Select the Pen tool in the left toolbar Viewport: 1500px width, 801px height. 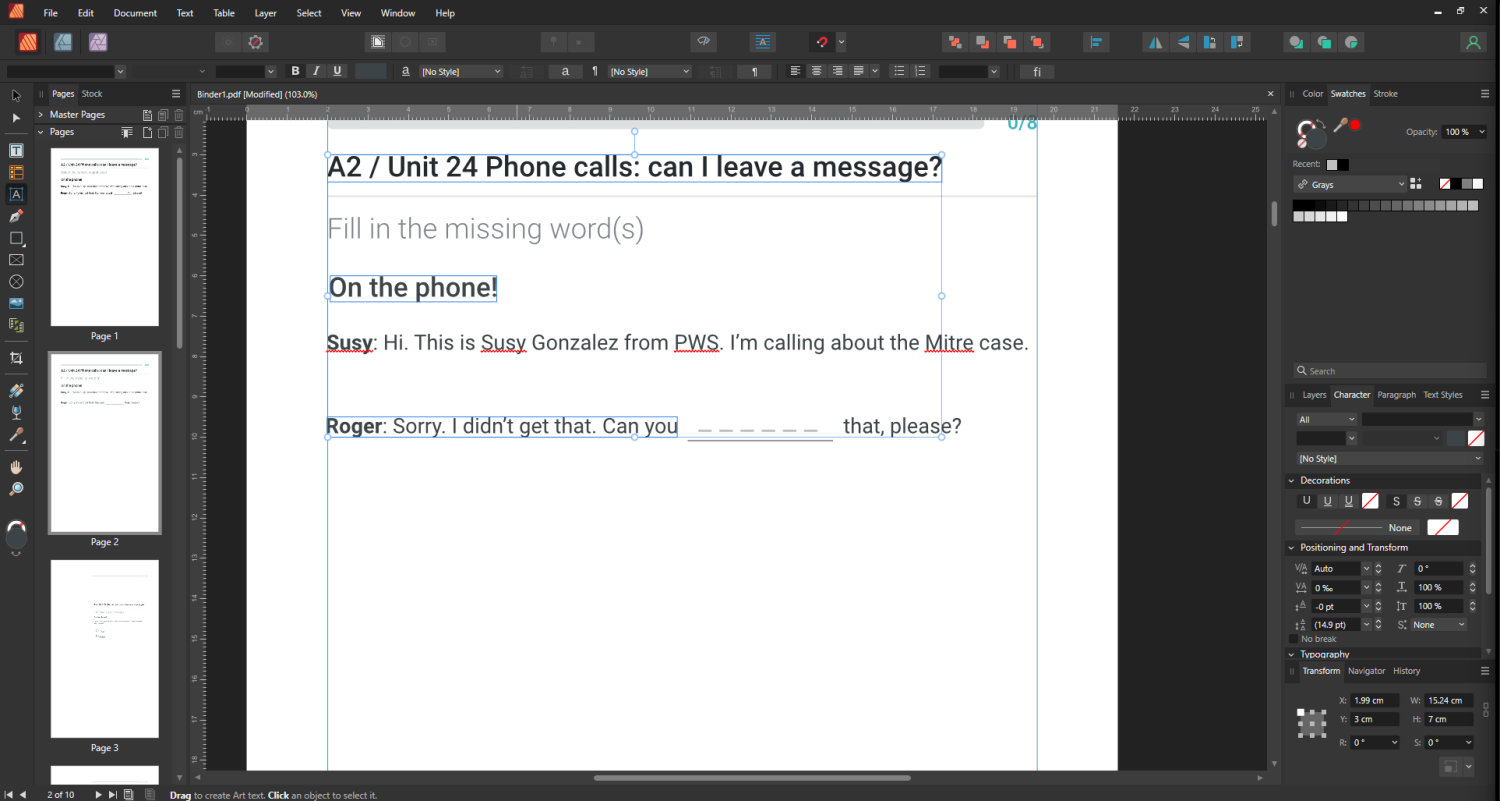16,216
